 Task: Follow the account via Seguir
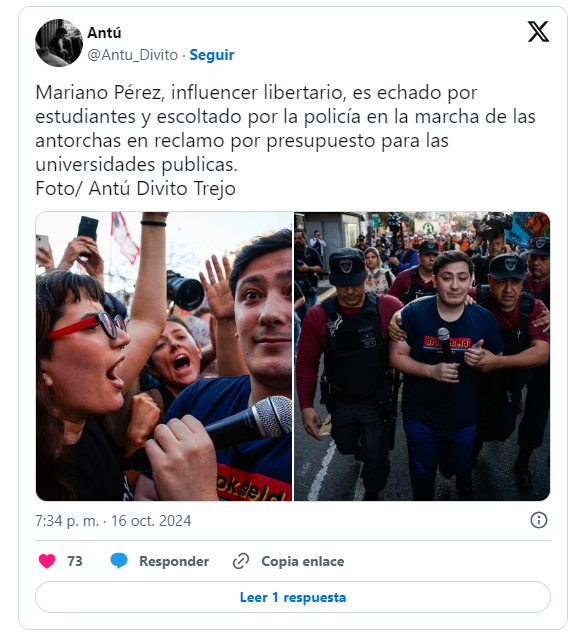(x=212, y=55)
